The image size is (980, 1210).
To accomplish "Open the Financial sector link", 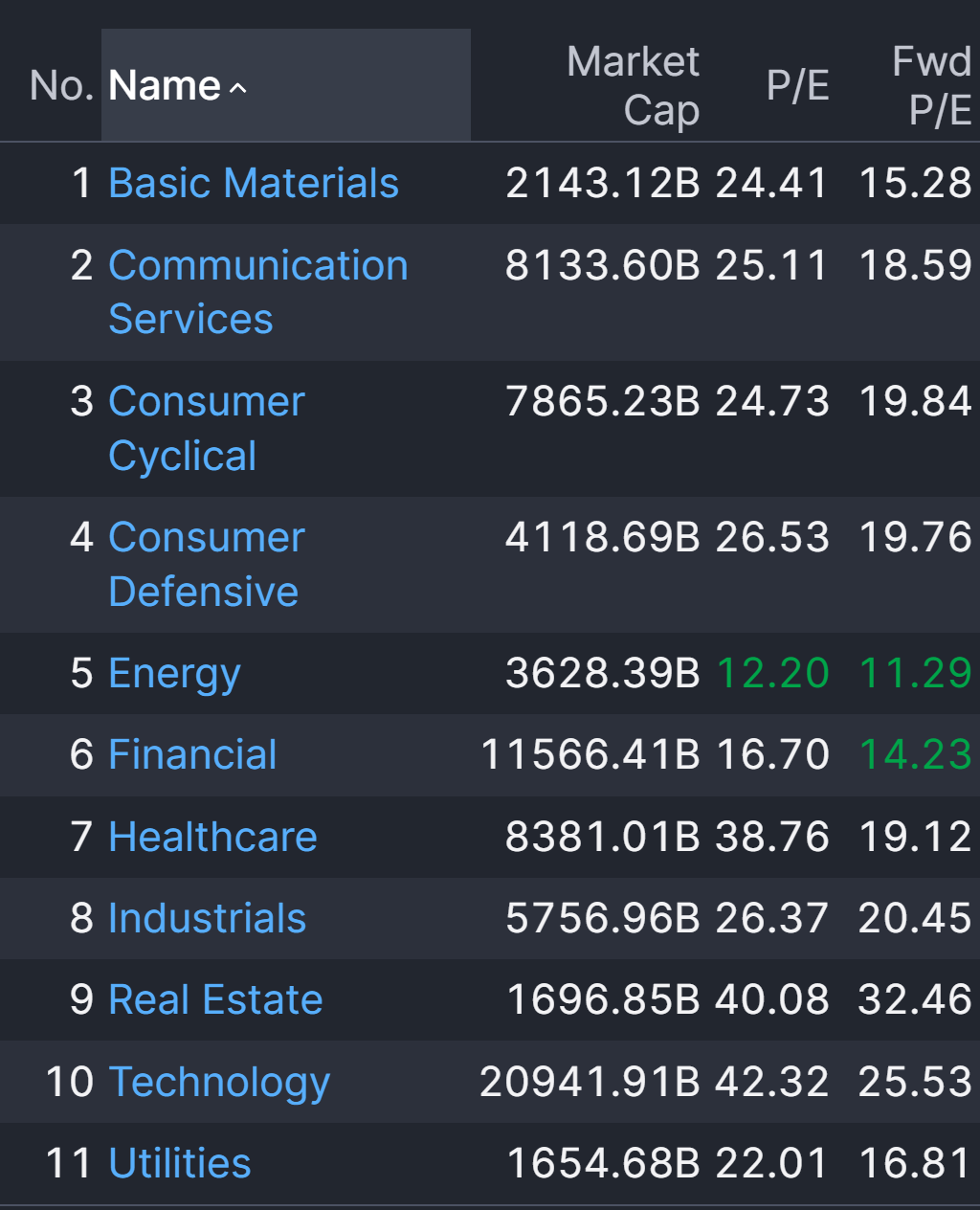I will (192, 754).
